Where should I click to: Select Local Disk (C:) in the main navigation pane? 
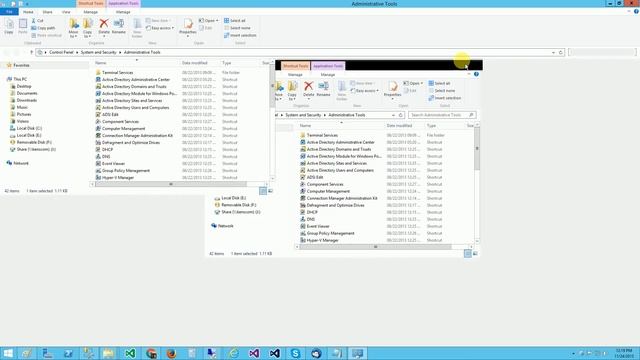click(x=29, y=128)
